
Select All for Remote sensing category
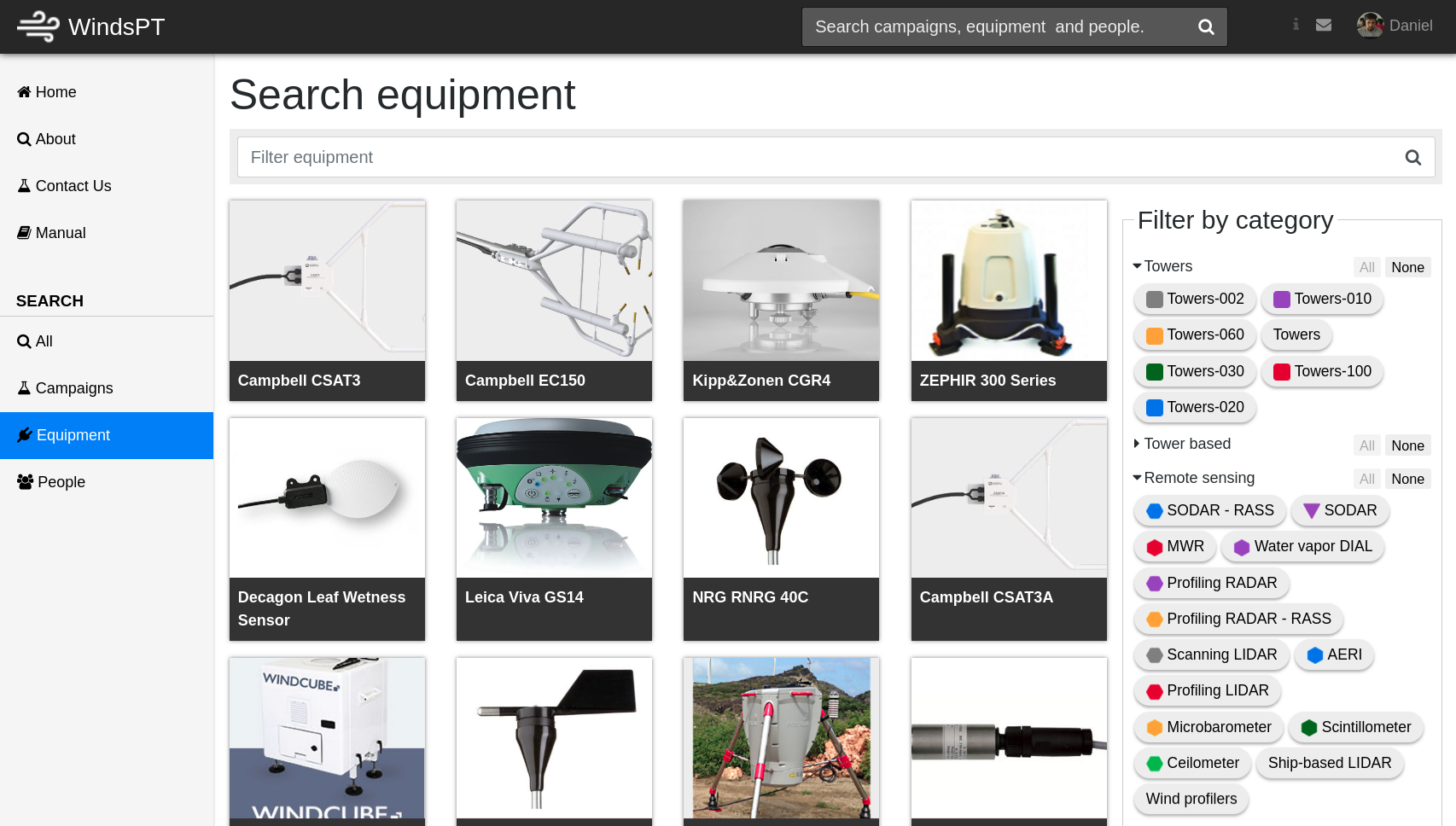point(1367,479)
